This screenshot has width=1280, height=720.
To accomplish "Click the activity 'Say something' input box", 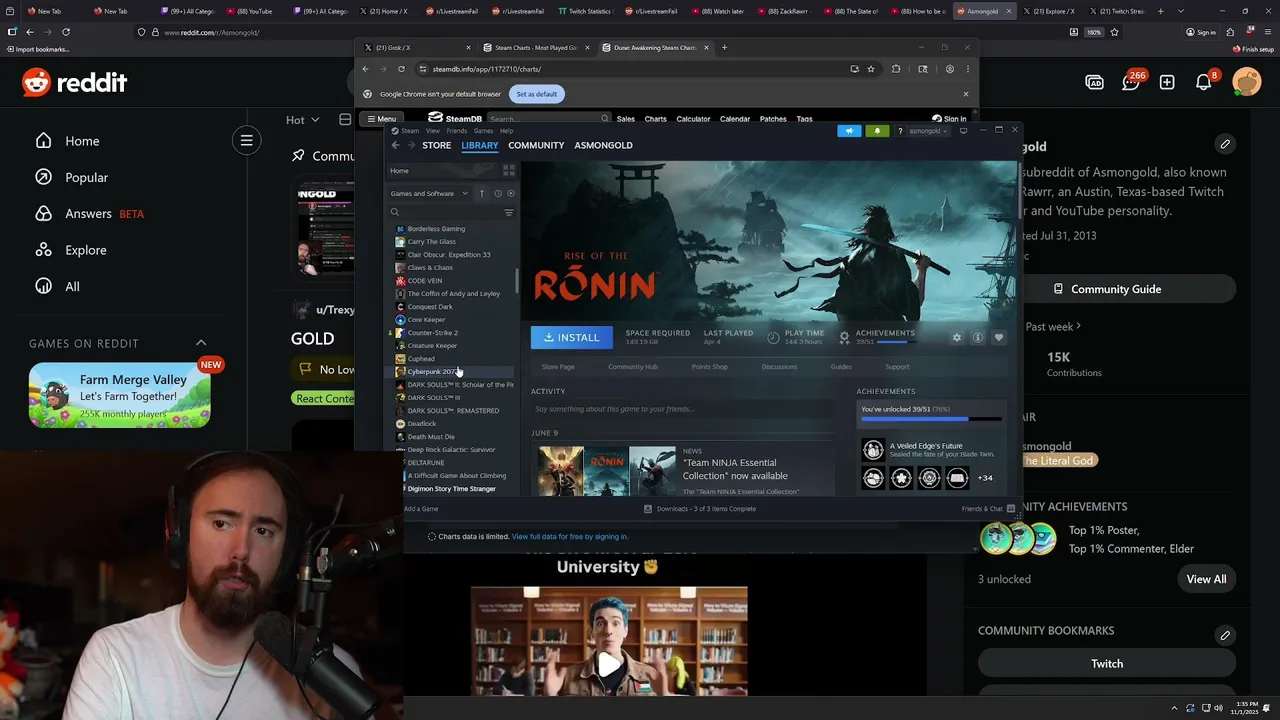I will 682,409.
